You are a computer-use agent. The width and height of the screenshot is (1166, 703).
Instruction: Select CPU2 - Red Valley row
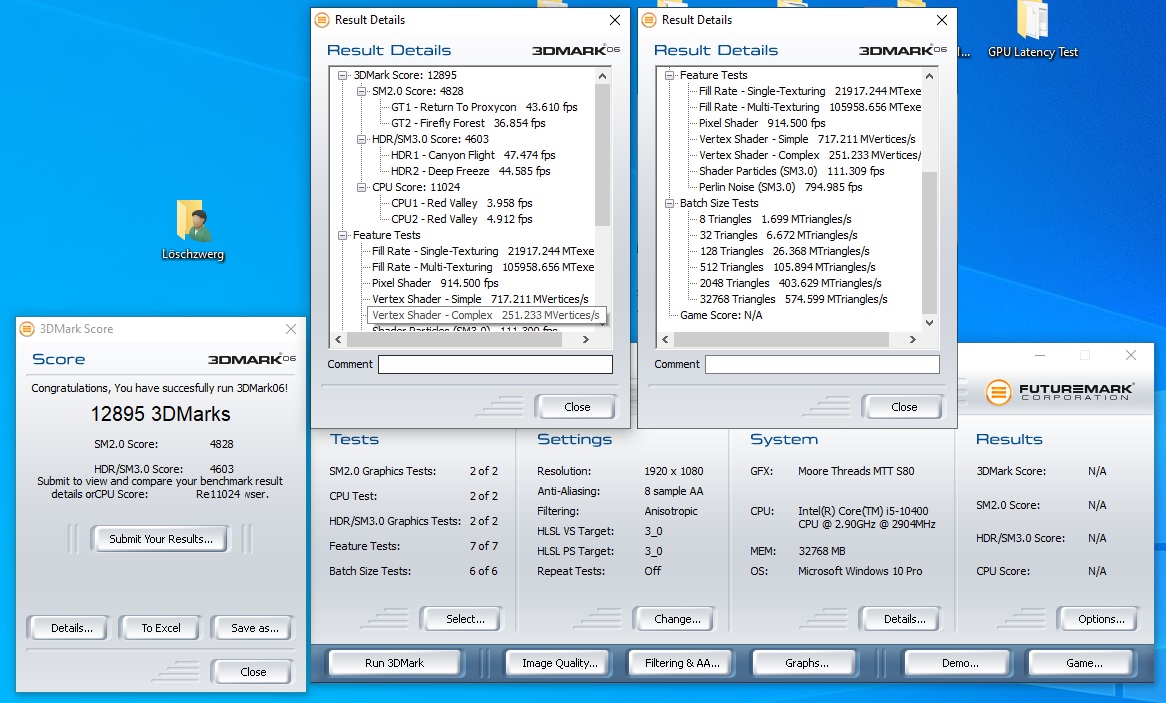click(462, 219)
